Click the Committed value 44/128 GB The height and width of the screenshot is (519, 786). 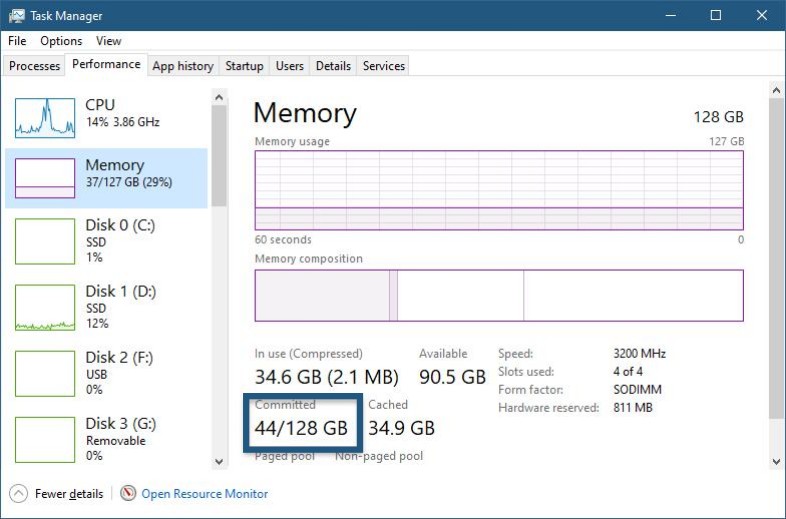(301, 428)
